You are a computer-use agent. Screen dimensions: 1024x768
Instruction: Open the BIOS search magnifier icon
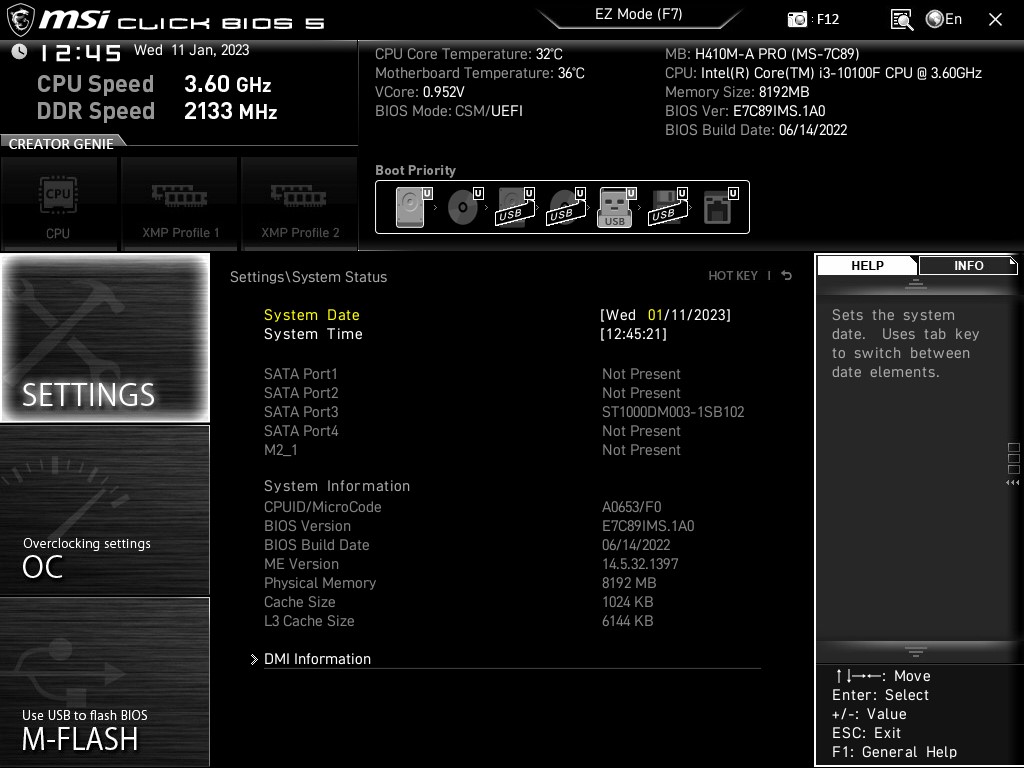(x=902, y=20)
